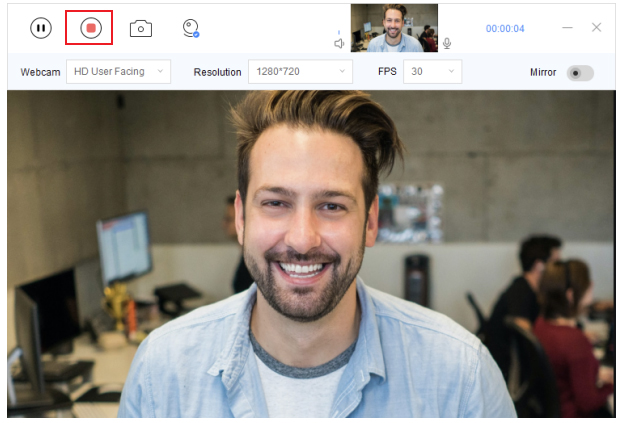Mute the microphone icon
The height and width of the screenshot is (423, 621).
tap(447, 43)
